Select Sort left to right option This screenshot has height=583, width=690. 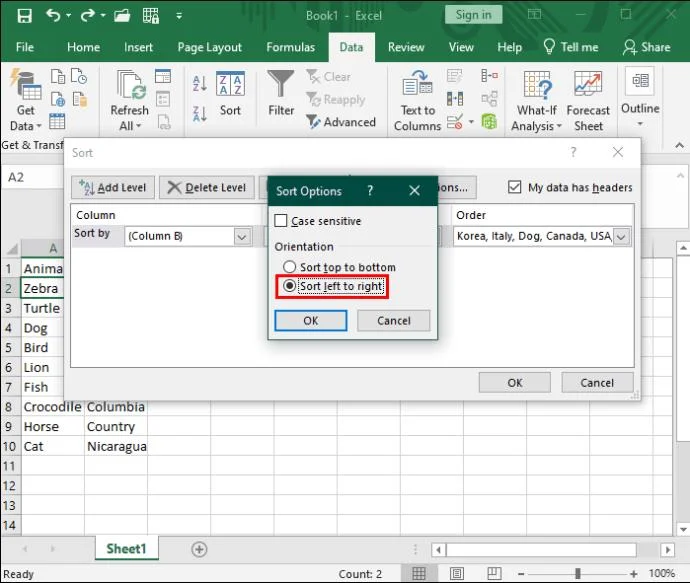(x=290, y=286)
